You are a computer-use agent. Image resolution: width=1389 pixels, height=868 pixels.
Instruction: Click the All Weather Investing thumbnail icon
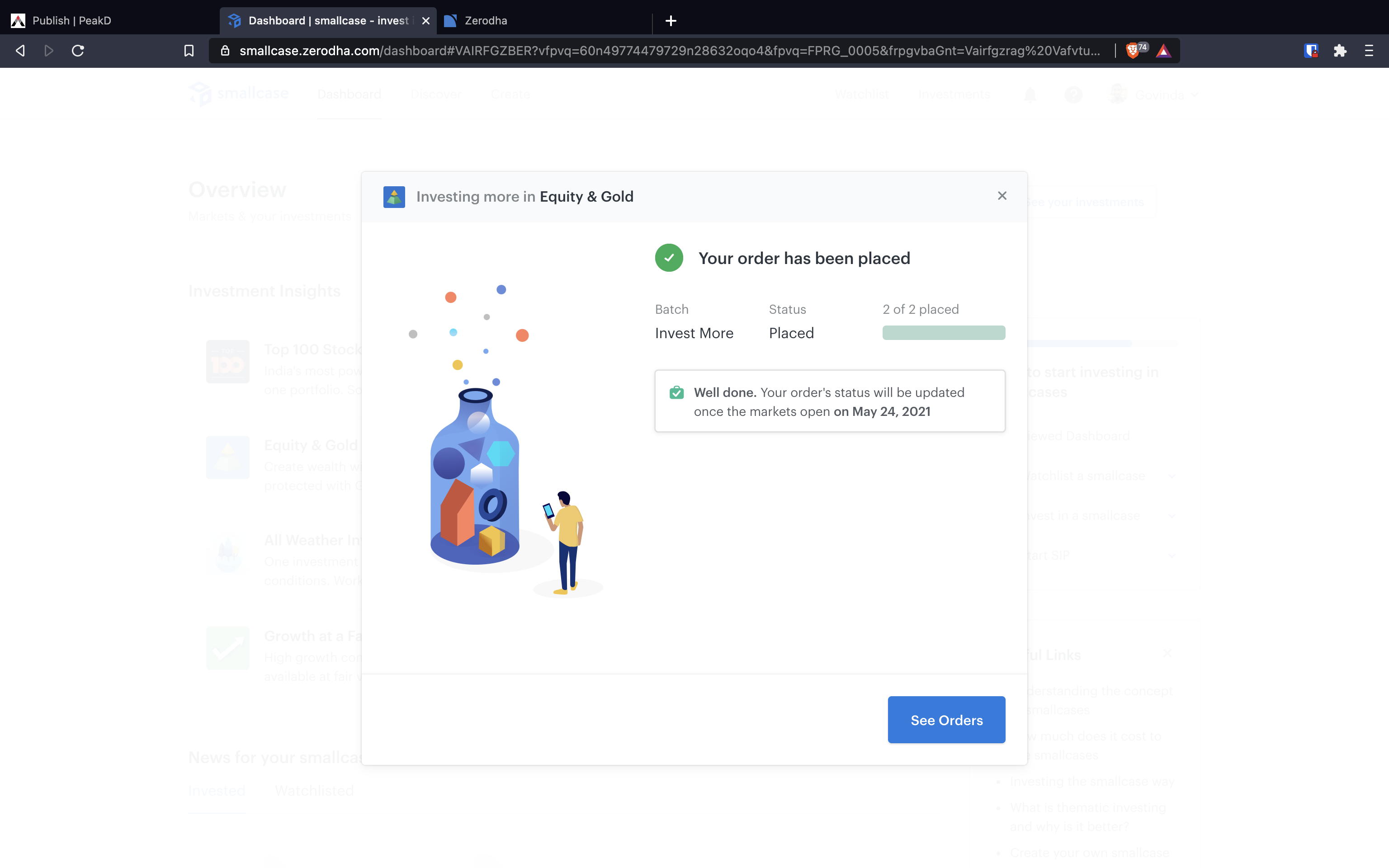click(x=228, y=553)
